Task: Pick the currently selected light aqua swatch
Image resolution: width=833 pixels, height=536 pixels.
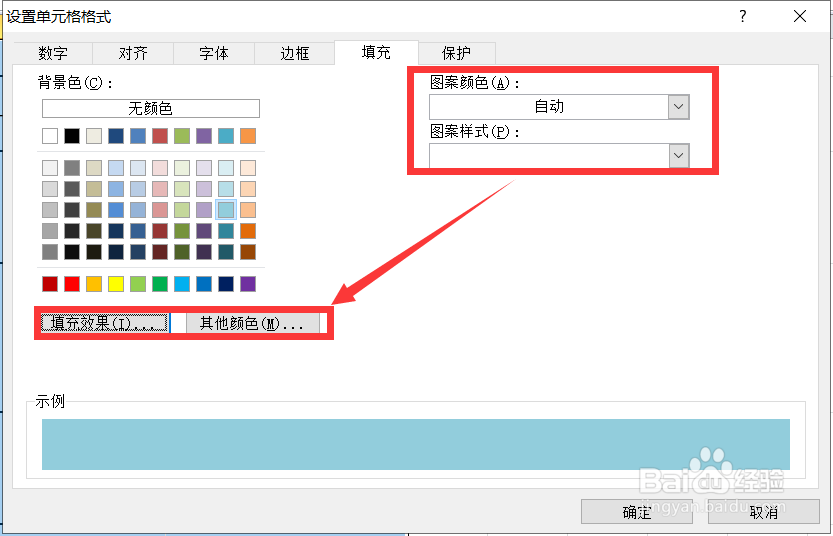Action: tap(226, 210)
